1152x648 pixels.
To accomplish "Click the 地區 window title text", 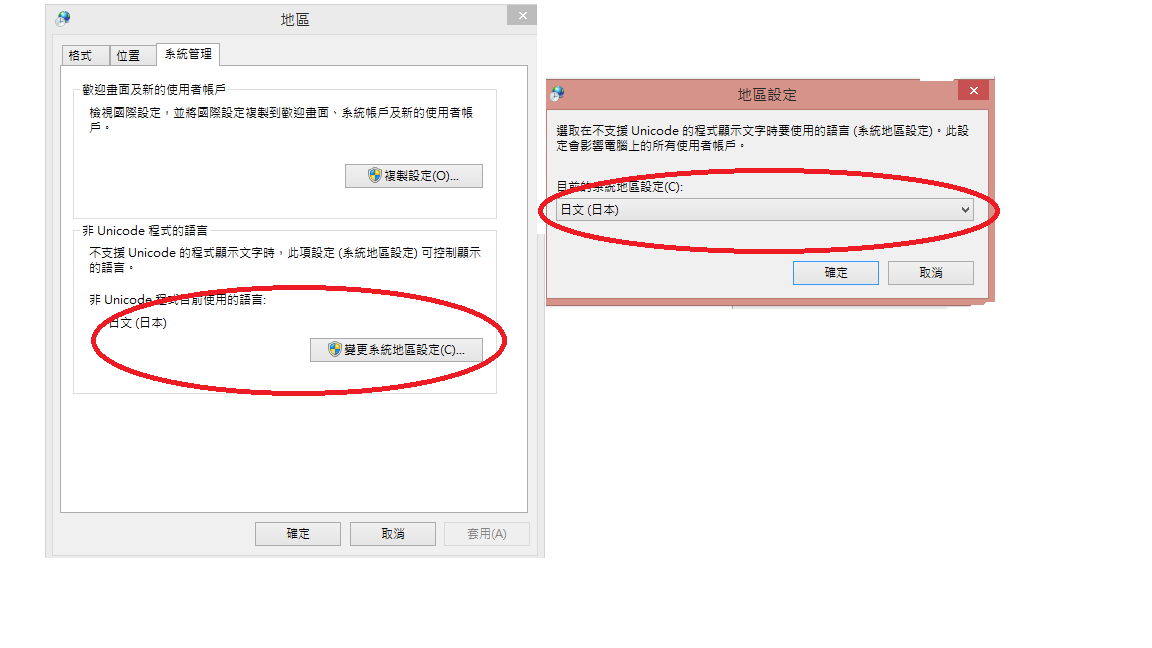I will (295, 19).
